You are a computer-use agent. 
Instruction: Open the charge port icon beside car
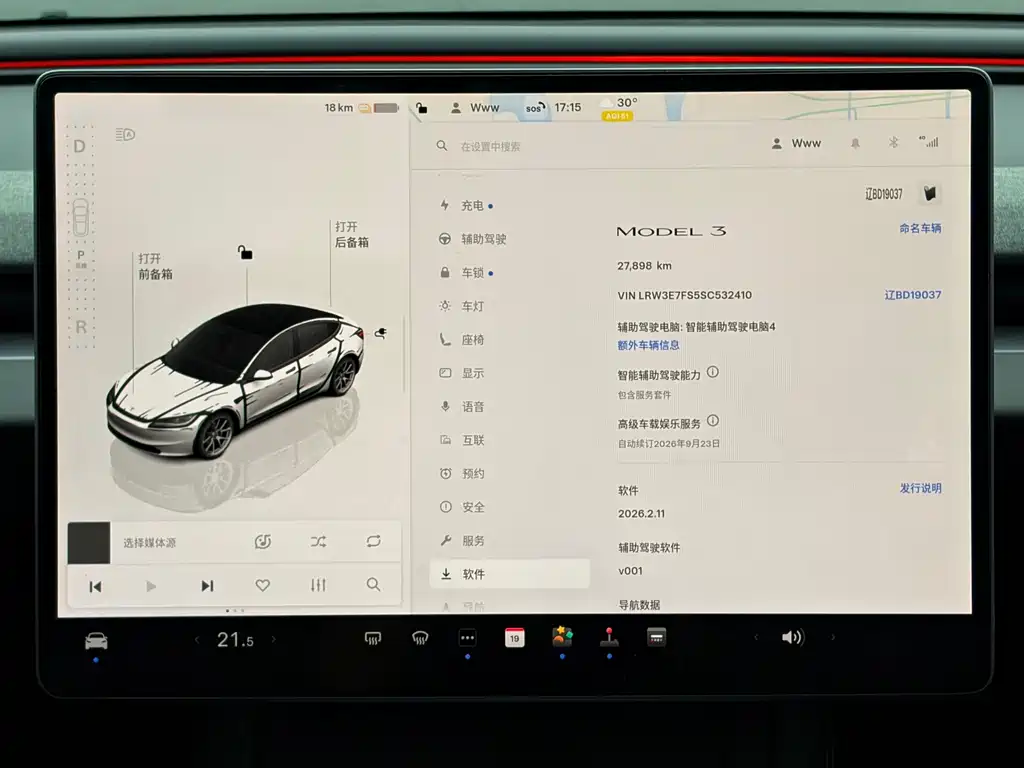[381, 333]
